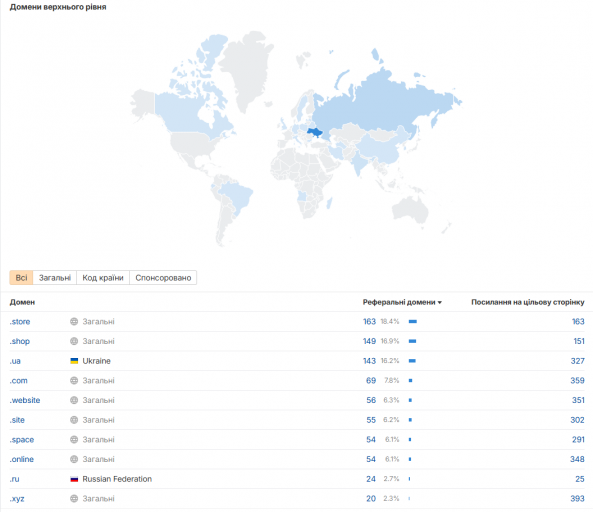593x512 pixels.
Task: Click target page links value 351
Action: click(x=578, y=400)
